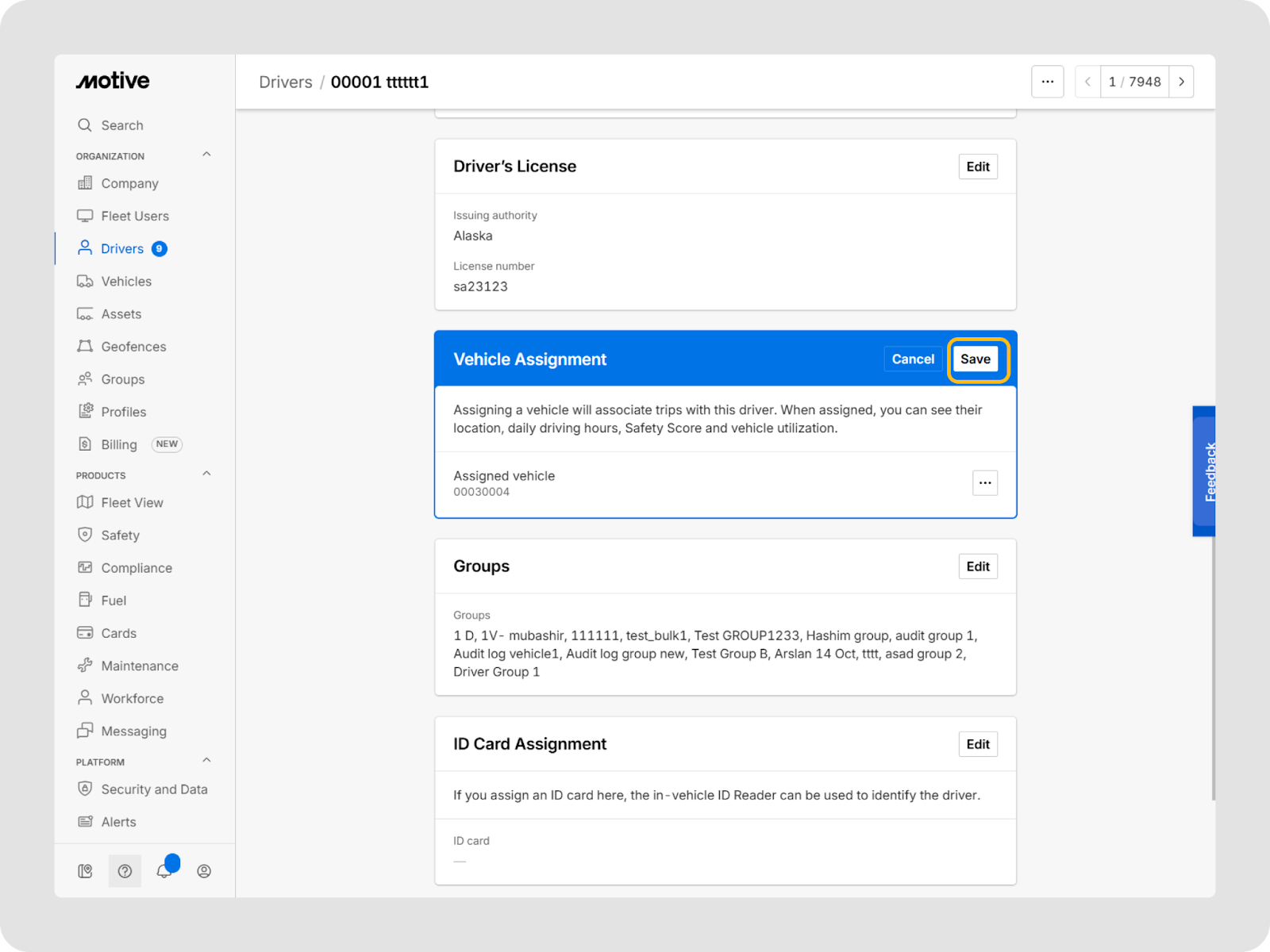Navigate to Fleet View
Screen dimensions: 1270x952
pos(132,503)
